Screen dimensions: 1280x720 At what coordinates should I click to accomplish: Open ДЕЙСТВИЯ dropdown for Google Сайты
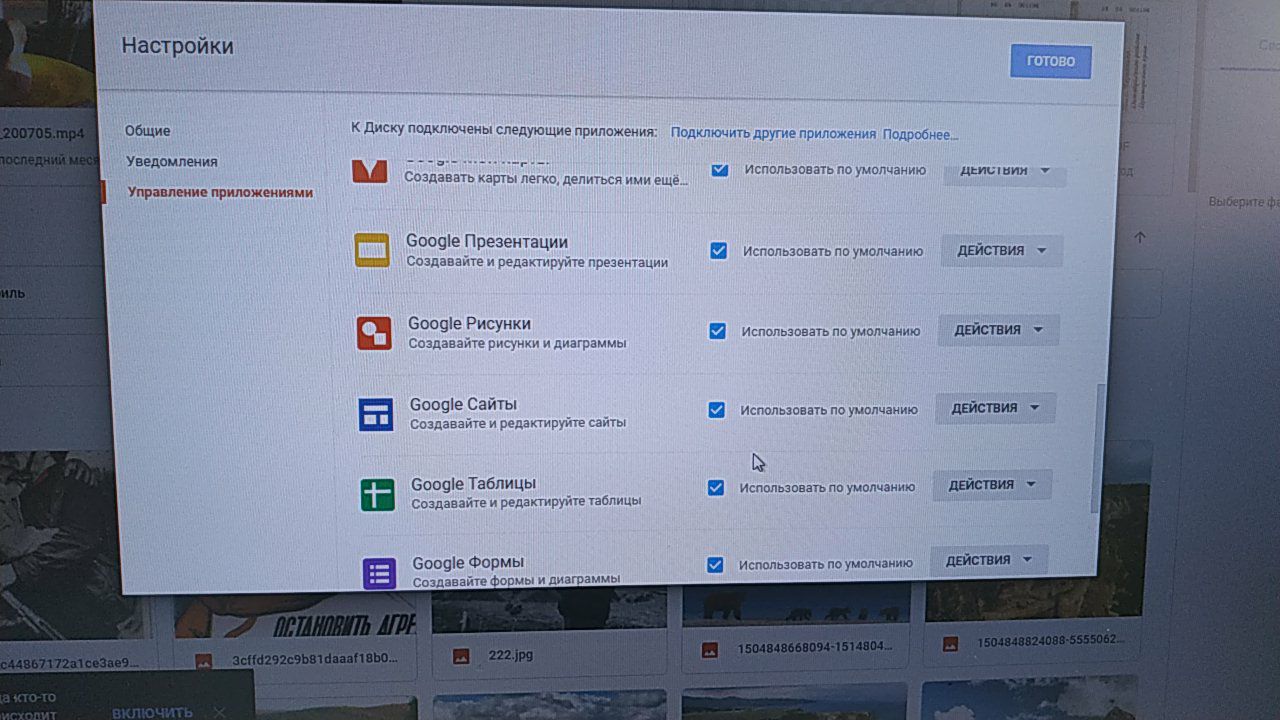(x=995, y=408)
